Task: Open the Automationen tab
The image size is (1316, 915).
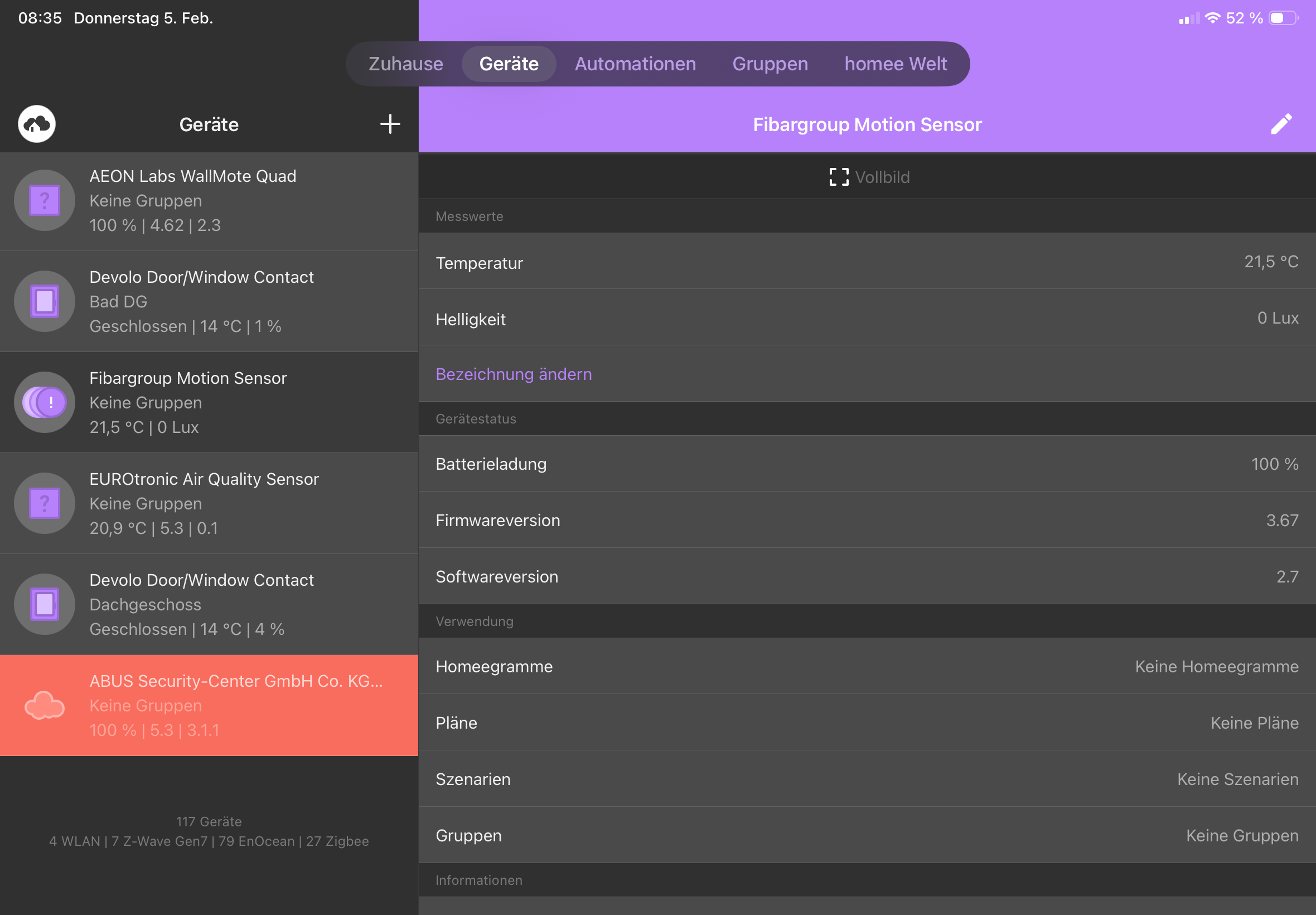Action: 635,64
